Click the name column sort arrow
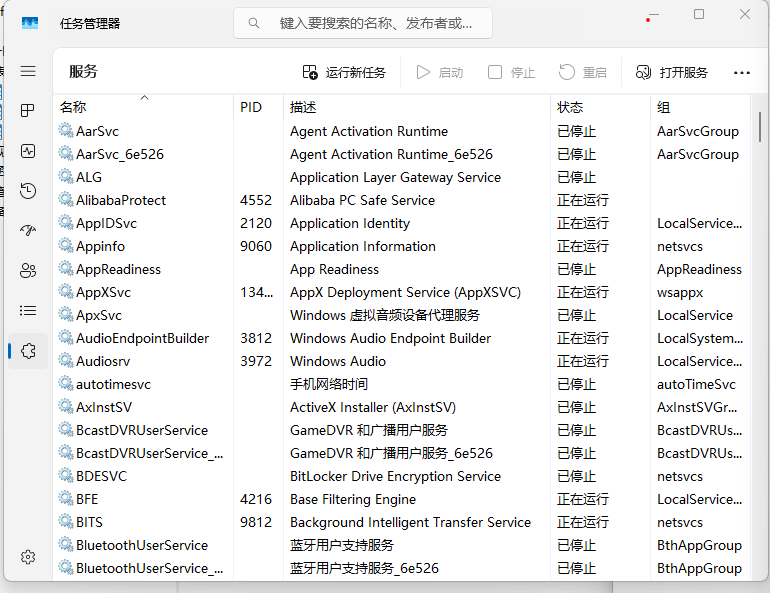 [x=144, y=98]
